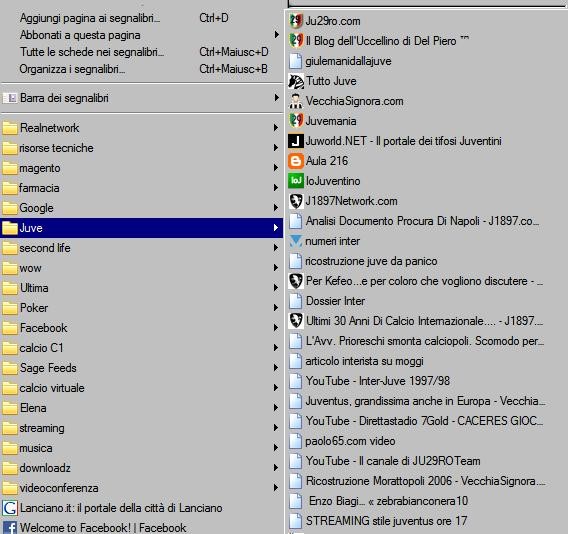Expand risorse tecniche folder arrow
This screenshot has width=568, height=534.
click(276, 148)
